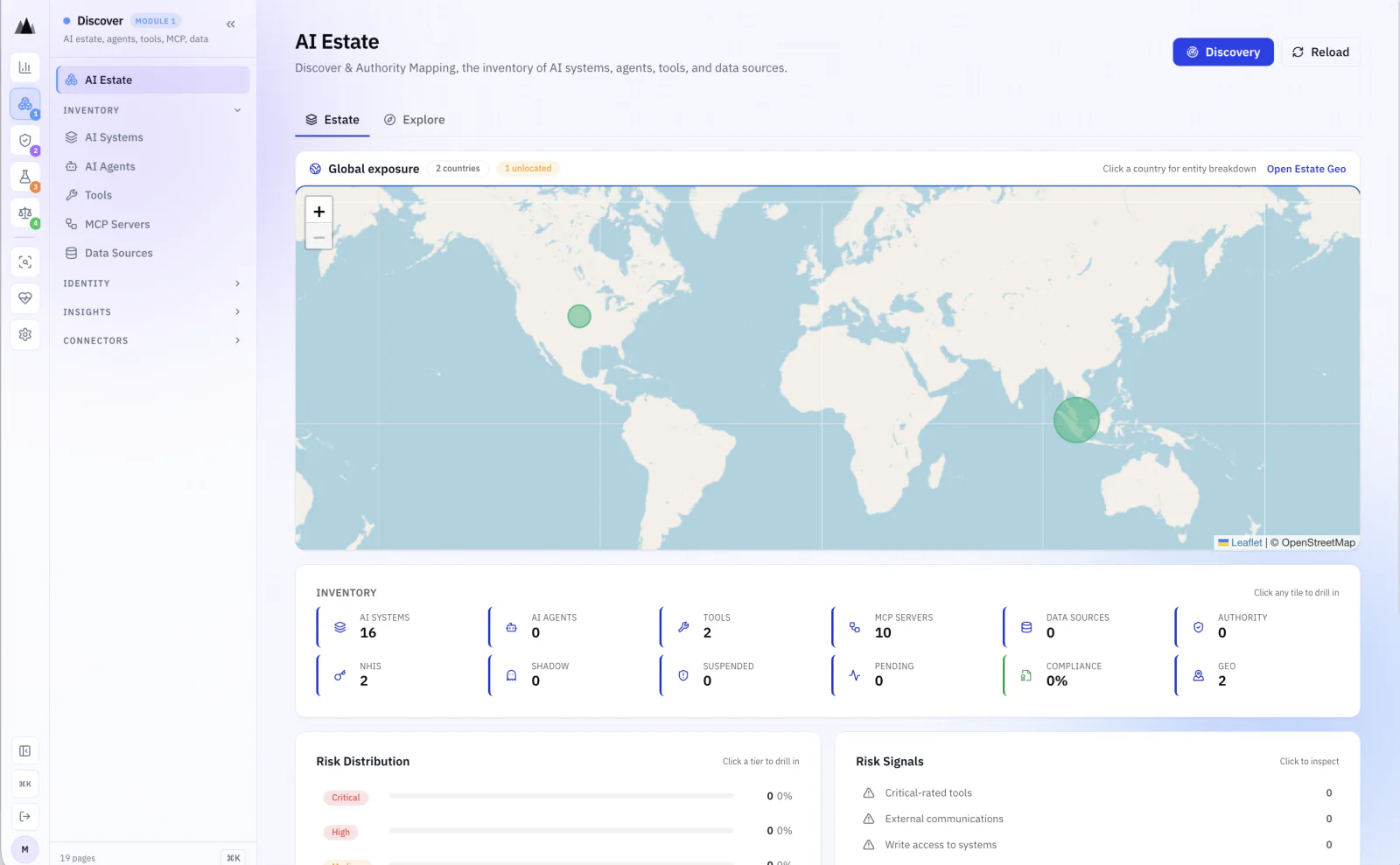Switch to the Estate tab
The height and width of the screenshot is (865, 1400).
coord(332,120)
